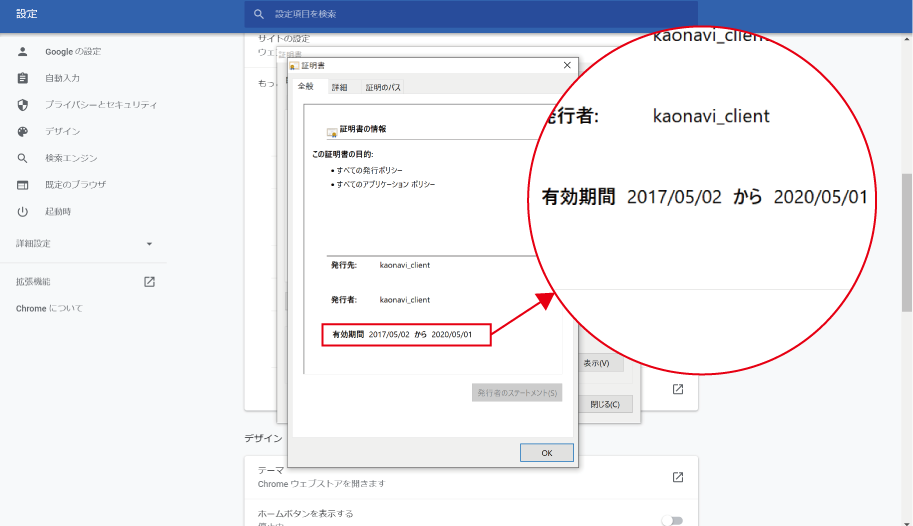This screenshot has height=526, width=913.
Task: Open テーマ Chrome web store external icon
Action: point(678,477)
